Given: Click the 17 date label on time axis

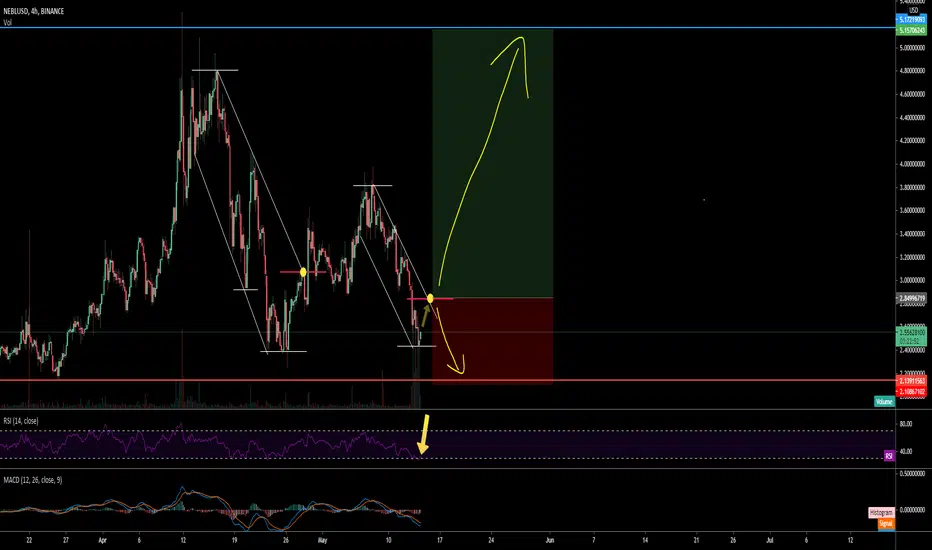Looking at the screenshot, I should click(440, 540).
